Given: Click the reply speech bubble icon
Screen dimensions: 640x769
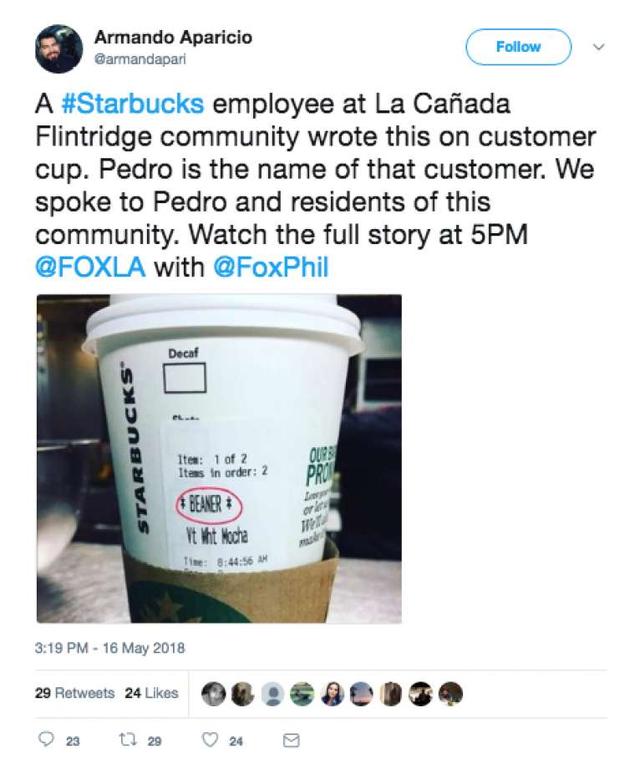Looking at the screenshot, I should (x=46, y=739).
